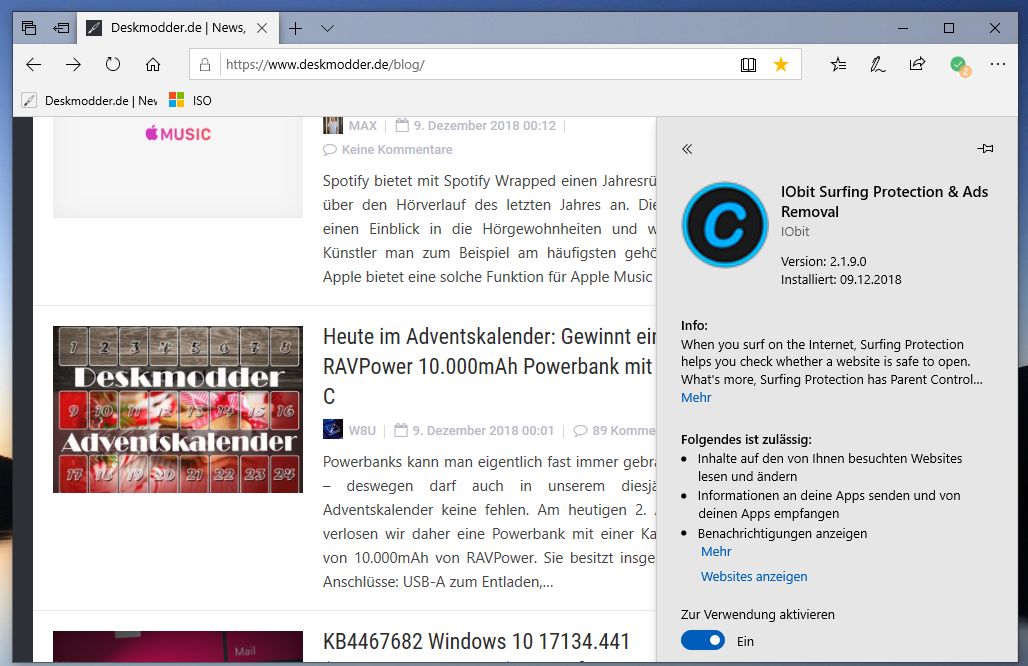
Task: Open a new tab
Action: tap(296, 28)
